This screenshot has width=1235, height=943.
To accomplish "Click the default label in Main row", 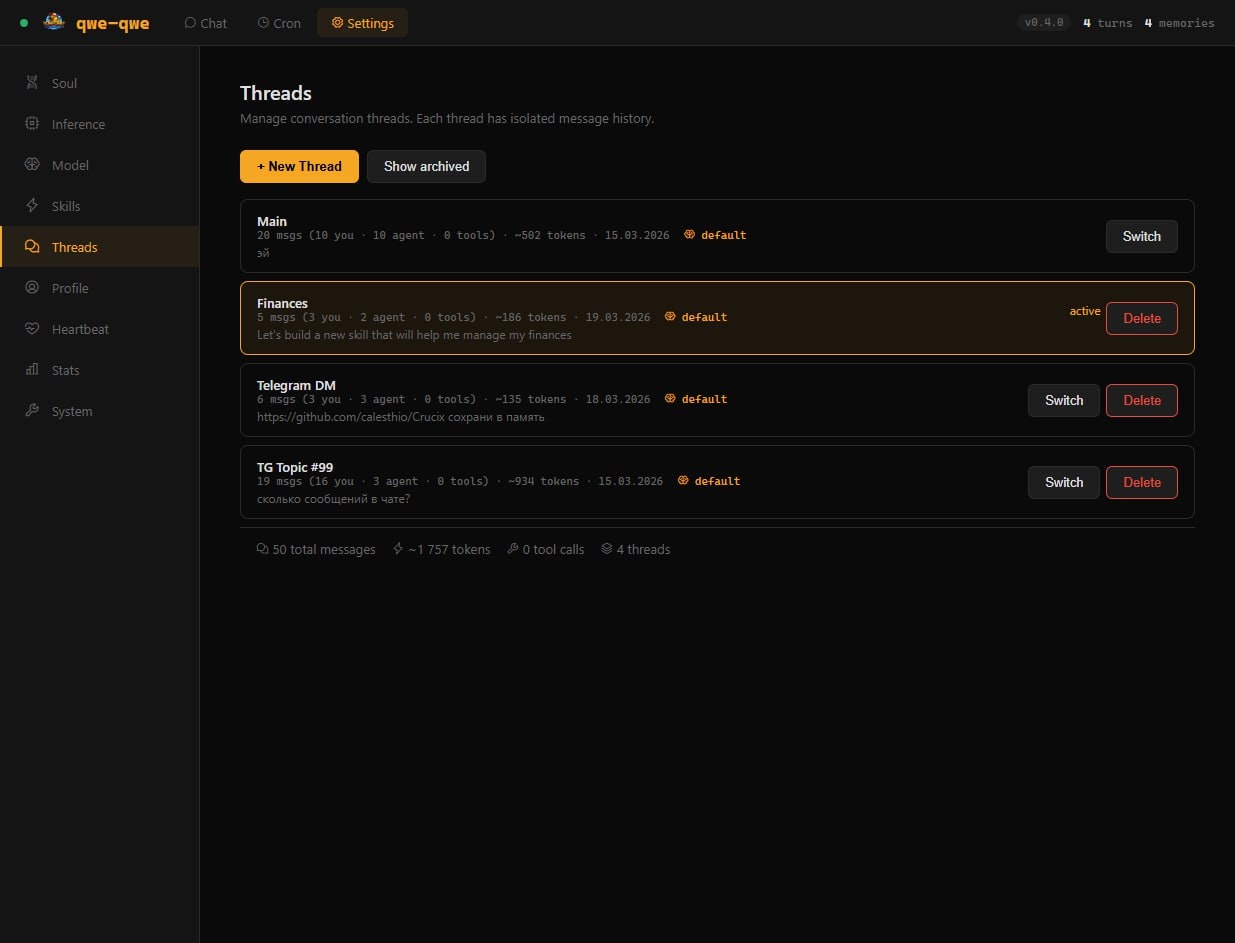I will (724, 235).
